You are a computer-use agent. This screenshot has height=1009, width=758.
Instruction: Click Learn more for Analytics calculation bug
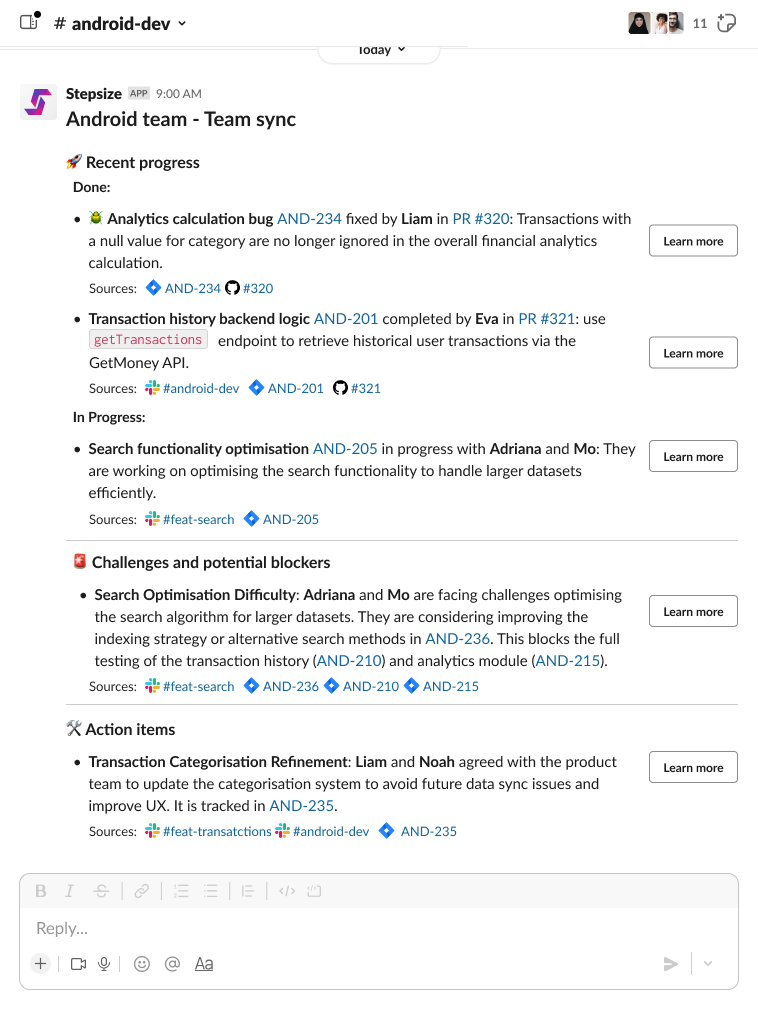click(x=693, y=241)
